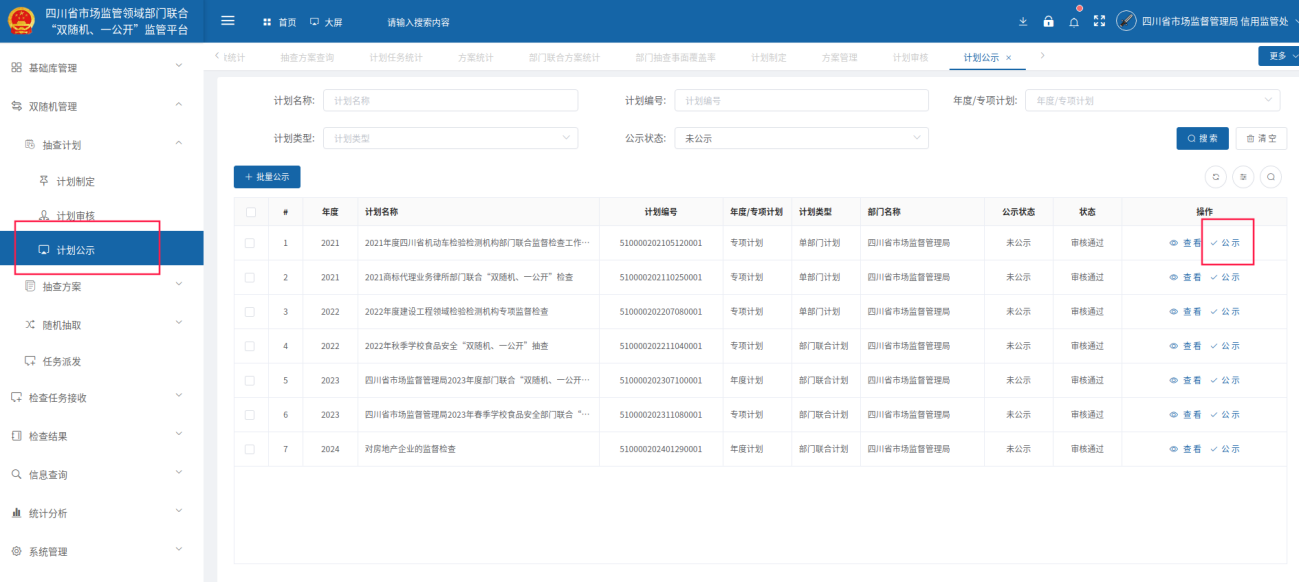Switch to the 计划审核 tab
Viewport: 1299px width, 582px height.
tap(910, 58)
